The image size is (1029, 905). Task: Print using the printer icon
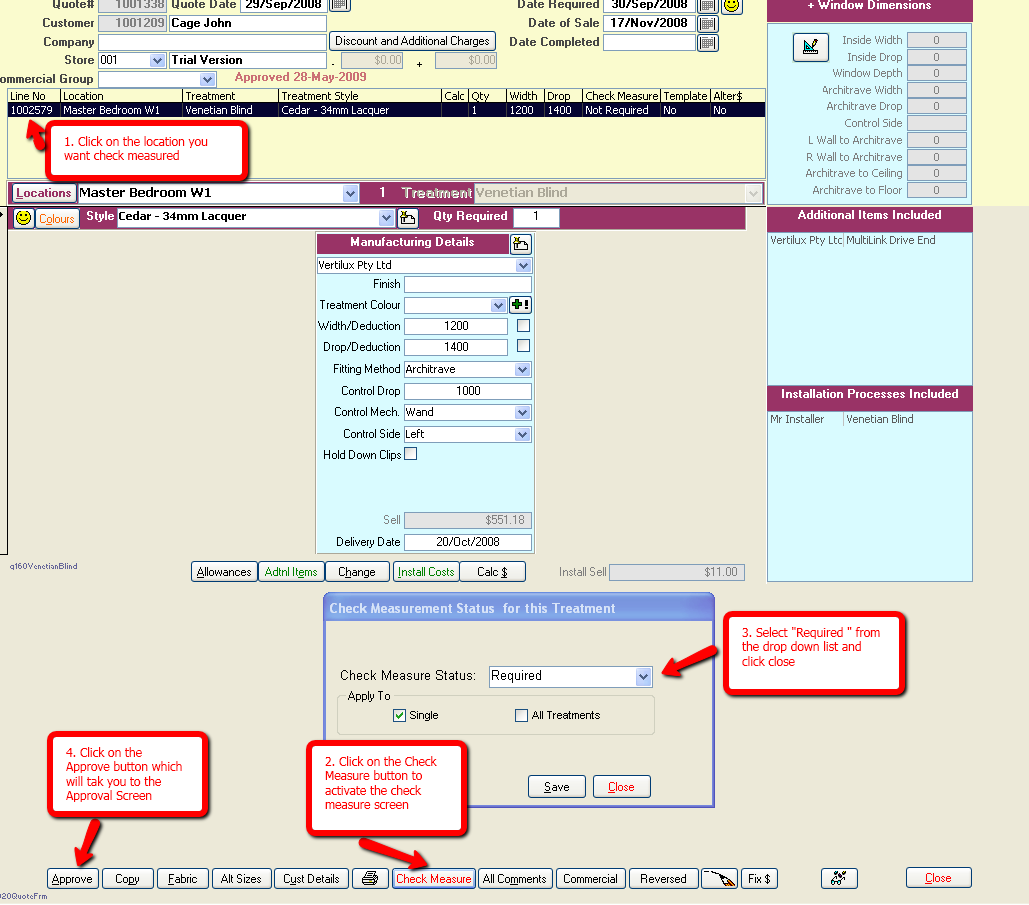tap(370, 878)
